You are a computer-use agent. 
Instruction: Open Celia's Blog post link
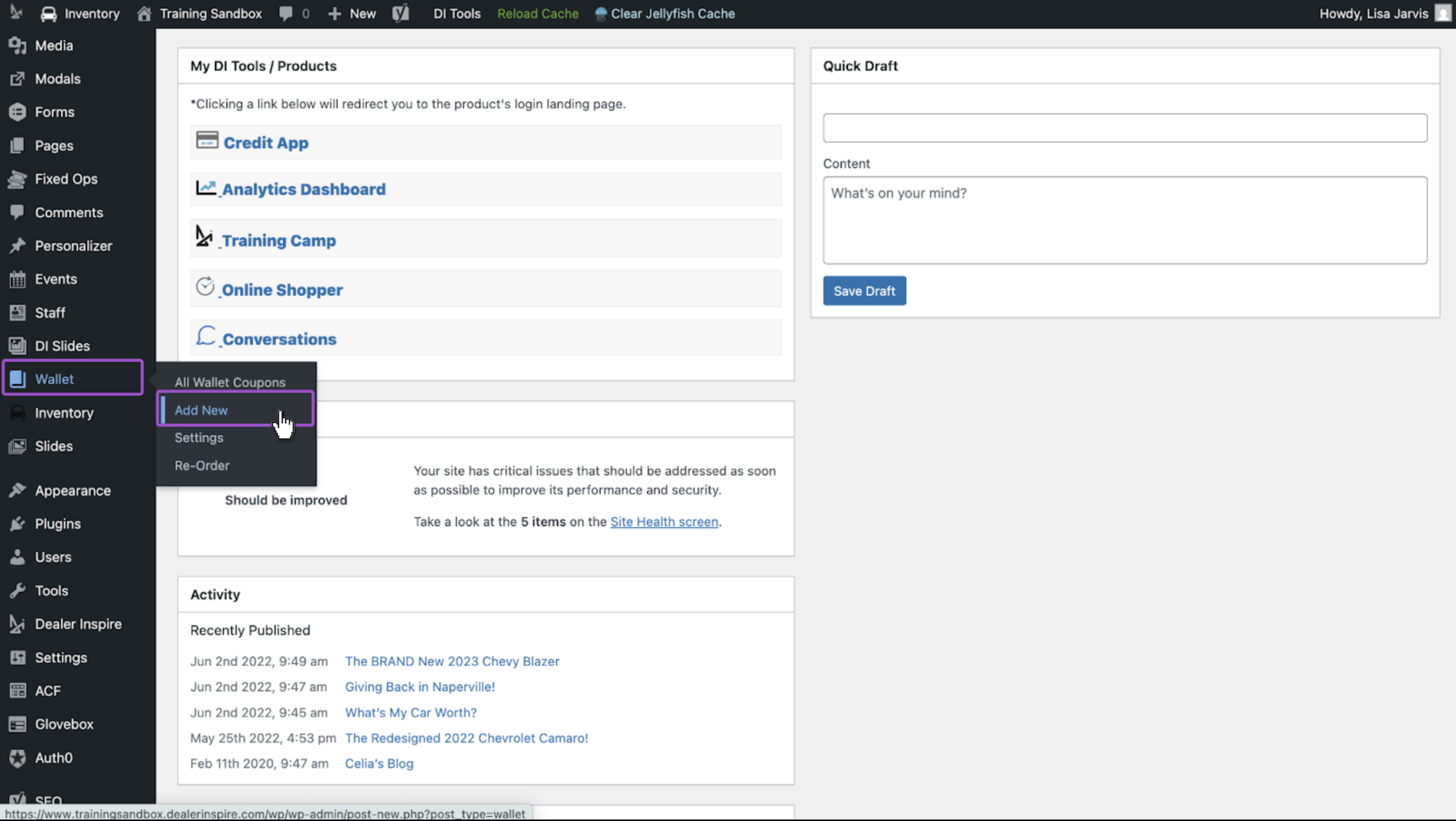point(379,764)
